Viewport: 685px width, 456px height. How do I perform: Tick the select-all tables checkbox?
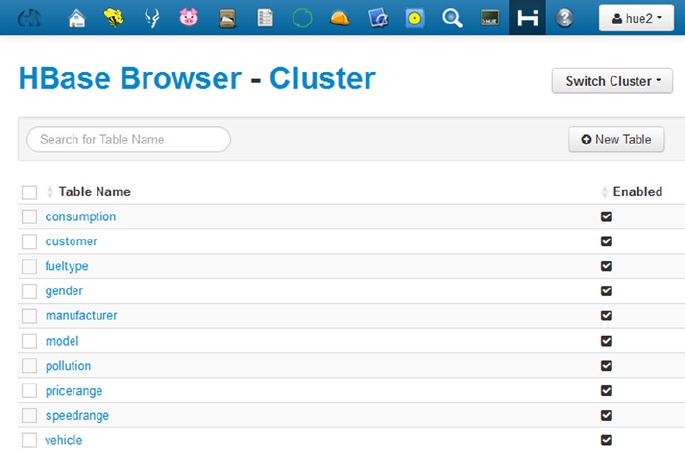(x=29, y=192)
